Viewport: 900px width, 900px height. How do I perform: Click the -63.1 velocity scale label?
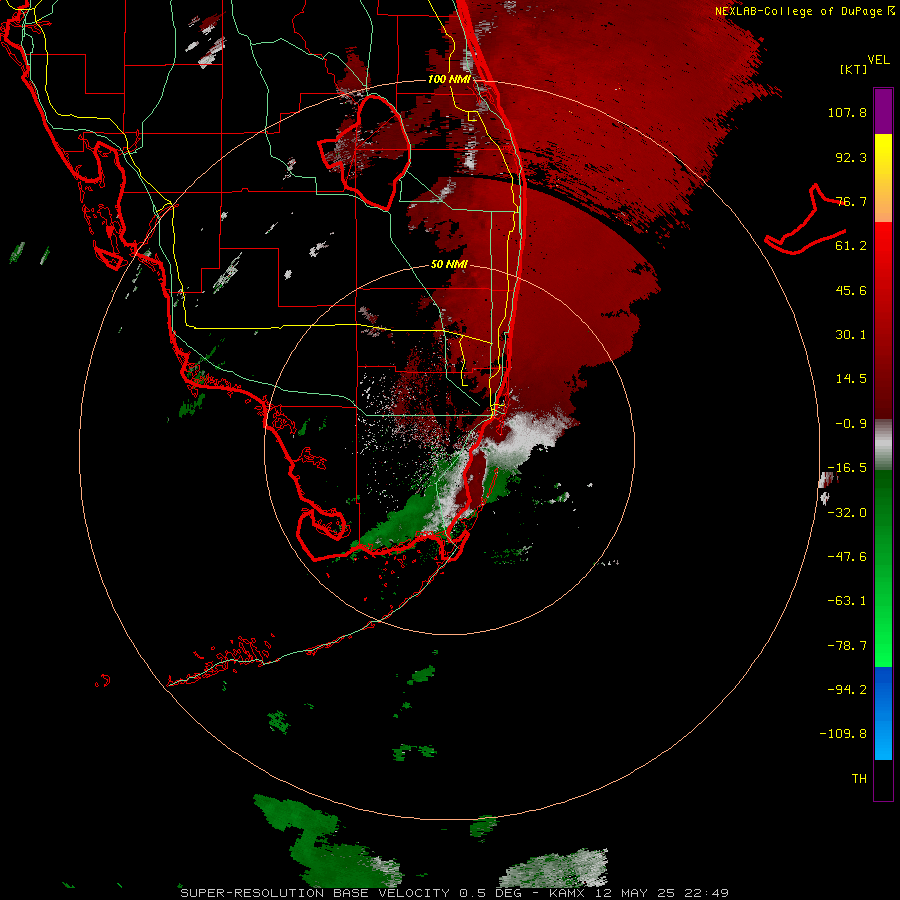point(847,601)
